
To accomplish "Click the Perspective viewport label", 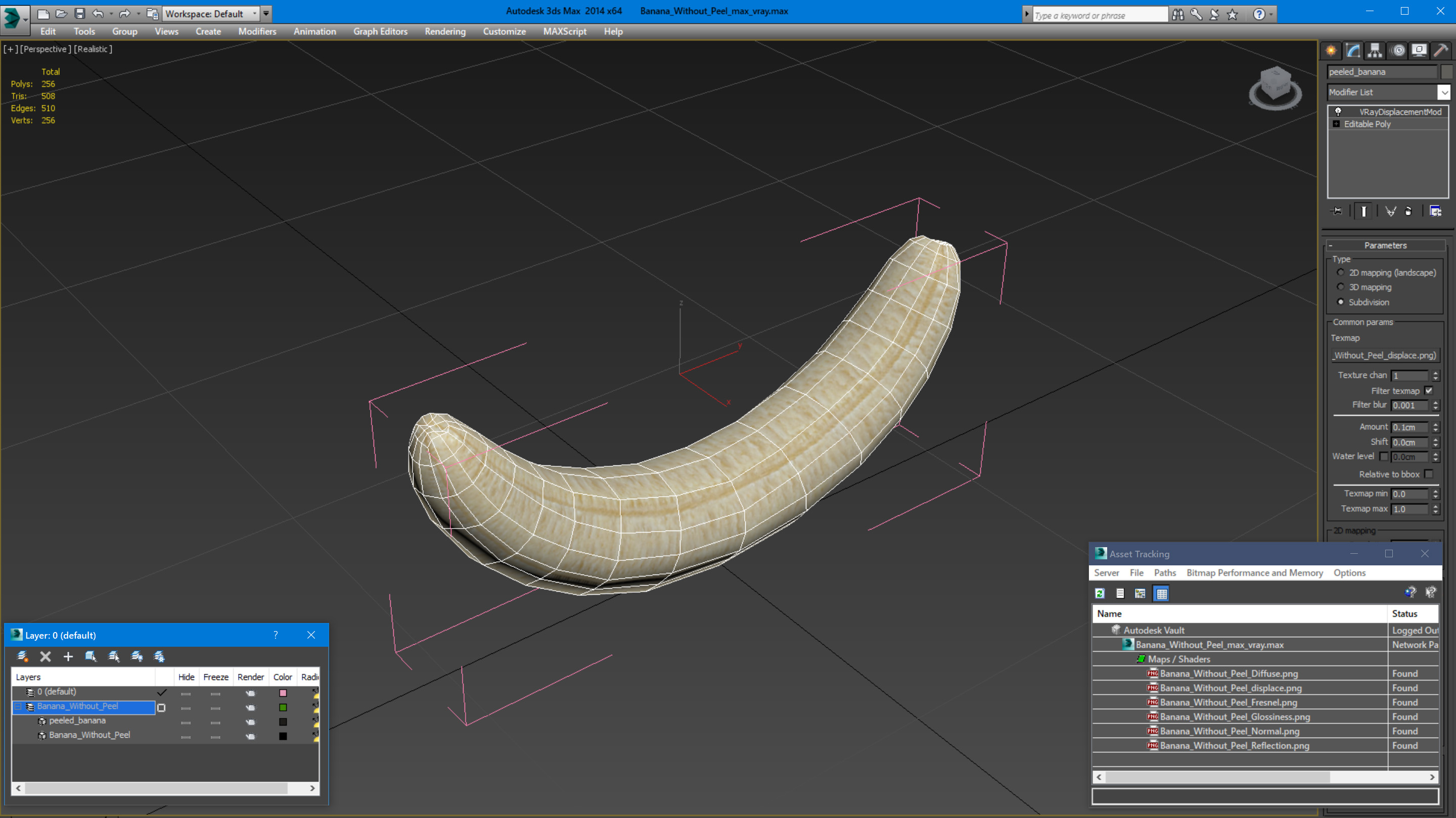I will [x=45, y=49].
